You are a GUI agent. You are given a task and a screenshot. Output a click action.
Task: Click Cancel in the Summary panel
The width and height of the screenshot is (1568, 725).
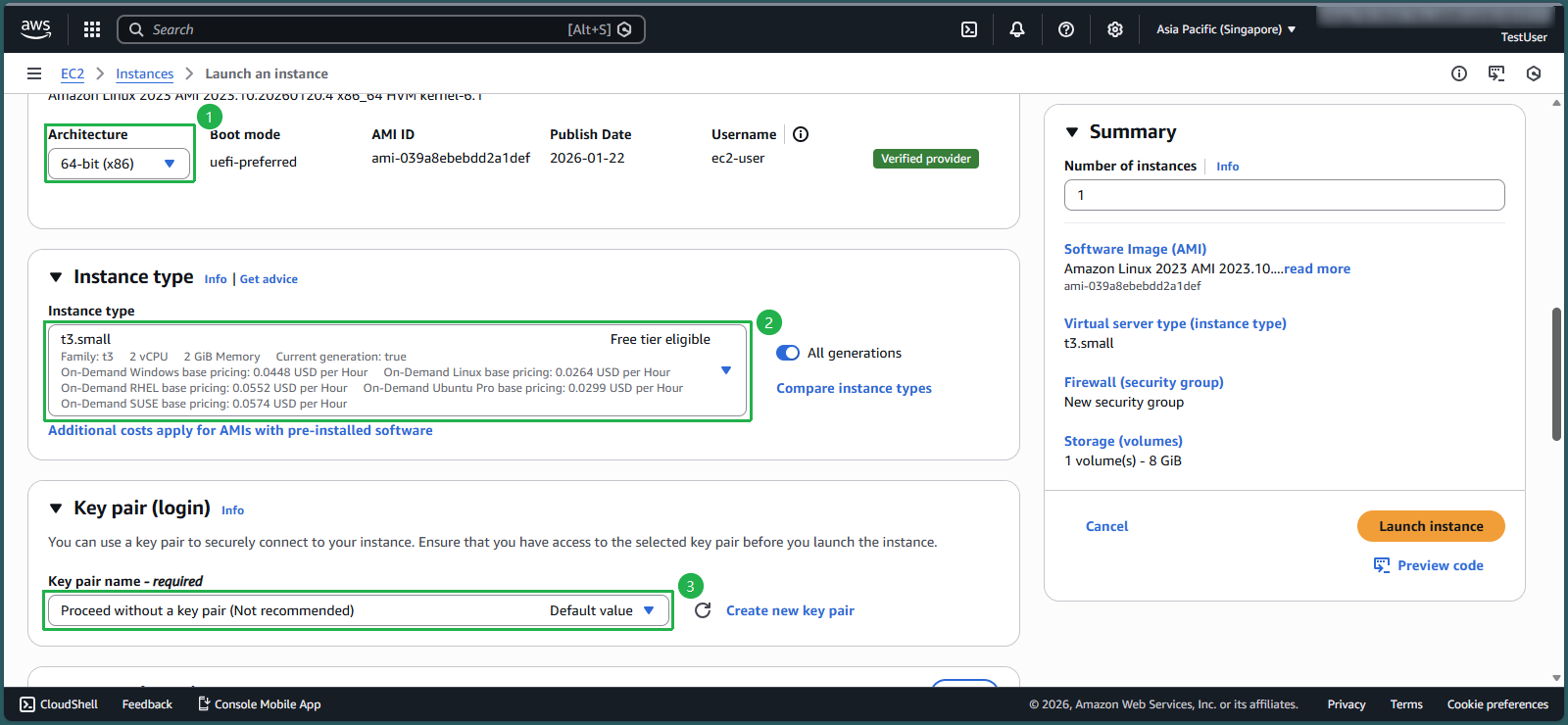tap(1106, 526)
